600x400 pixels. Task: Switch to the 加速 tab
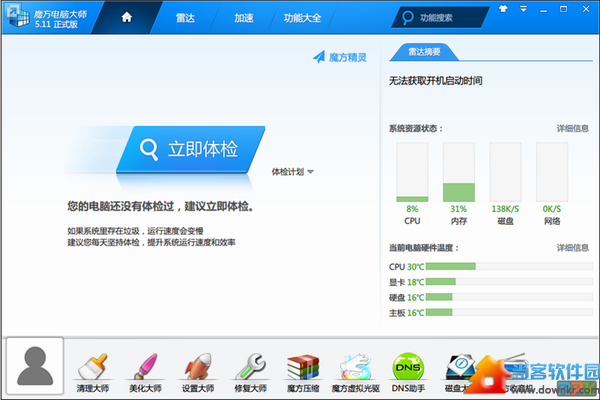(x=244, y=18)
